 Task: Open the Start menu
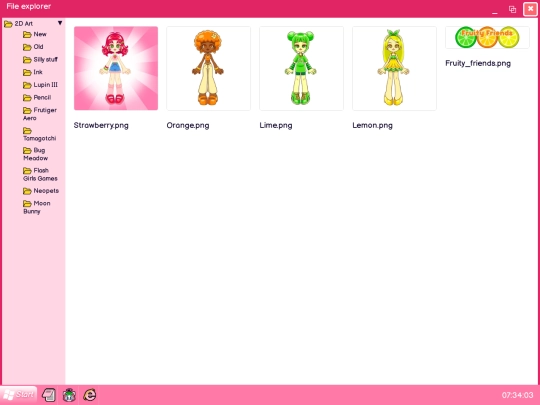coord(18,395)
